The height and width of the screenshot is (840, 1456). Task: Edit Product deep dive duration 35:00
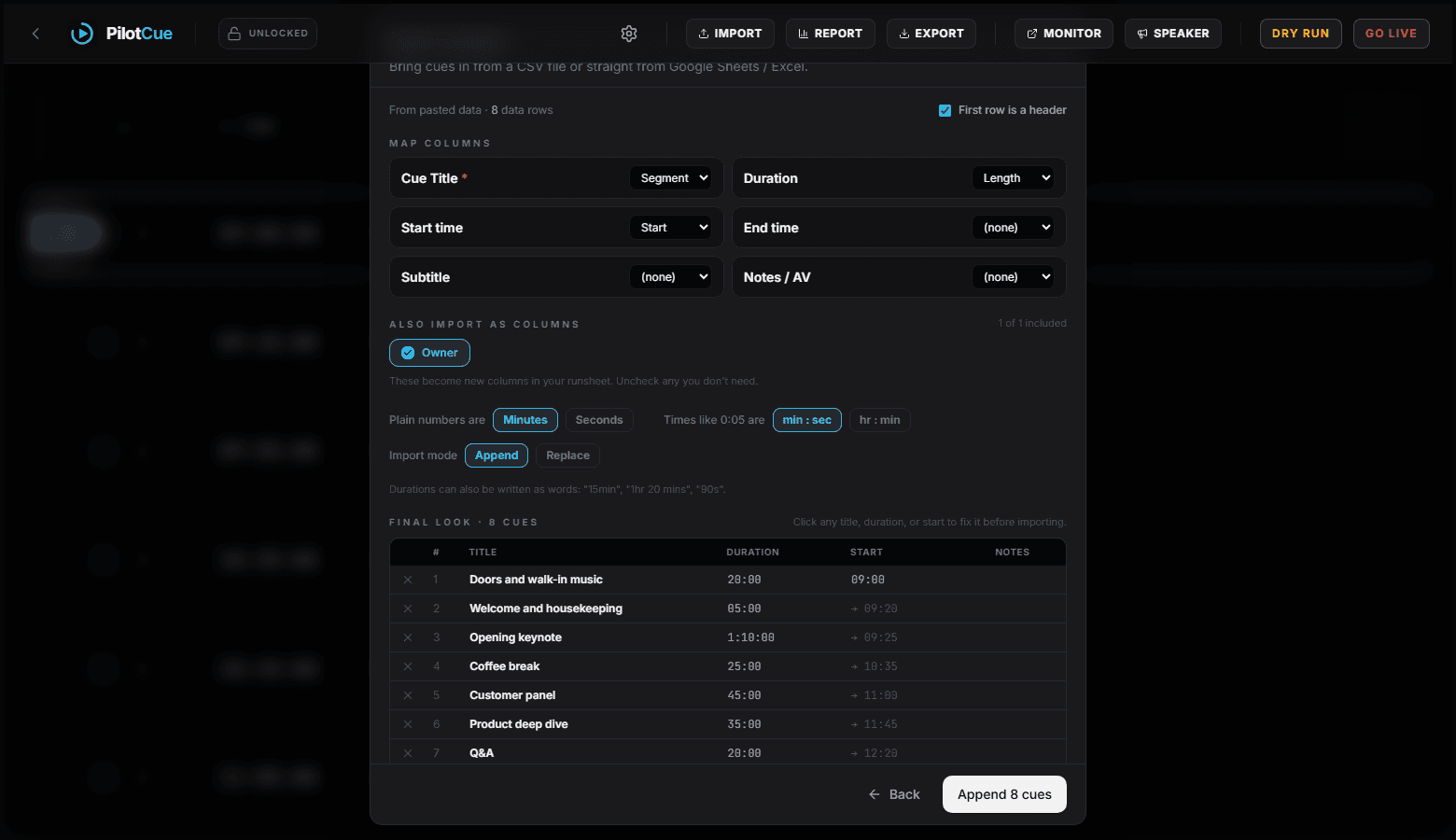(x=744, y=724)
